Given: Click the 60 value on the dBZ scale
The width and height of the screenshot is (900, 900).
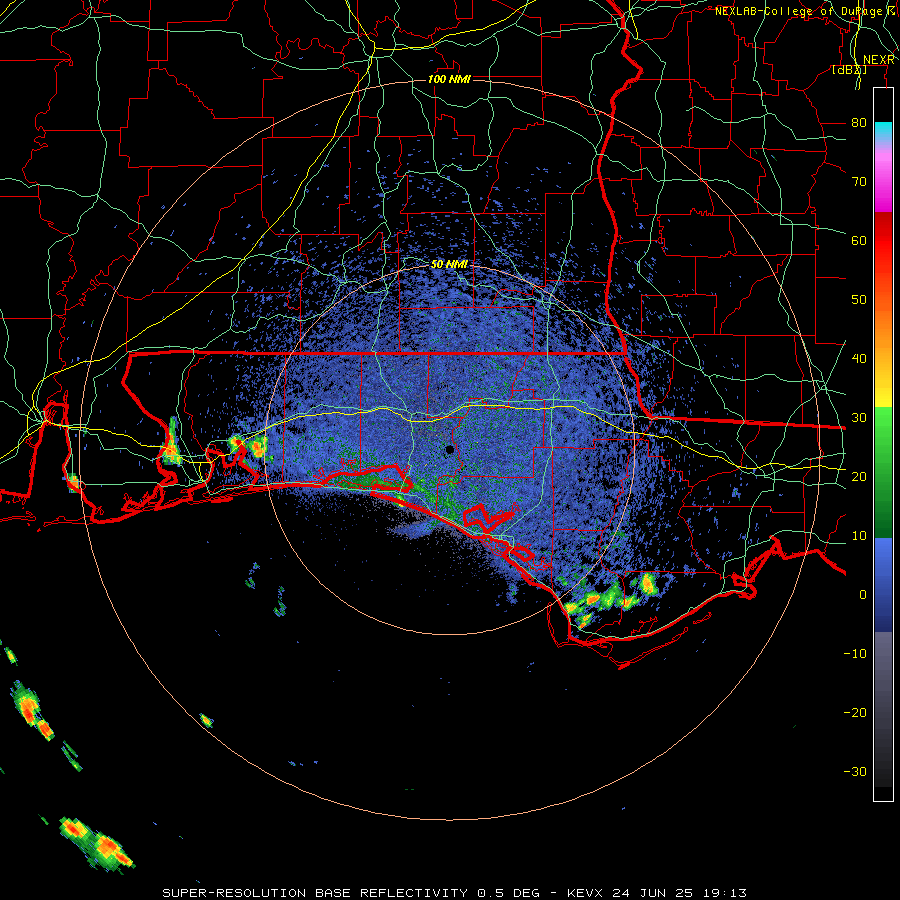Looking at the screenshot, I should pyautogui.click(x=859, y=240).
